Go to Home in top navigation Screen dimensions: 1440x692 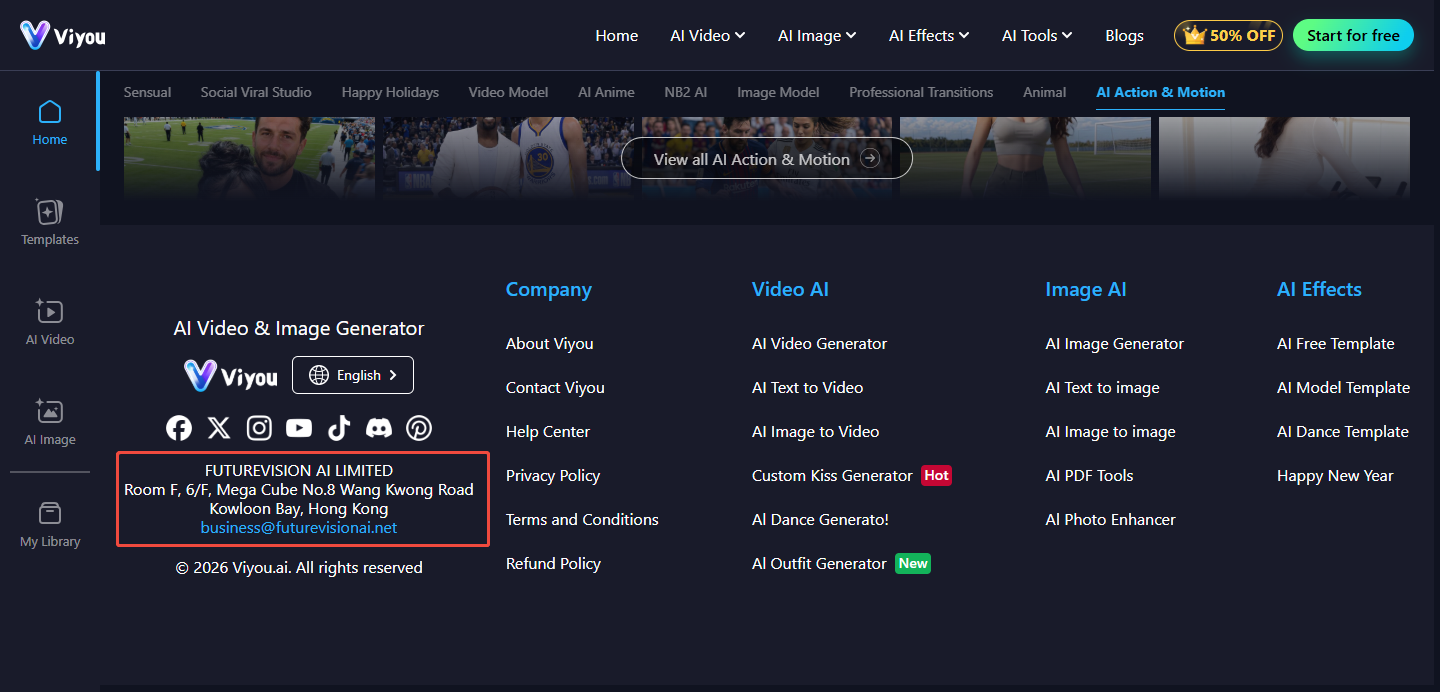(x=617, y=35)
